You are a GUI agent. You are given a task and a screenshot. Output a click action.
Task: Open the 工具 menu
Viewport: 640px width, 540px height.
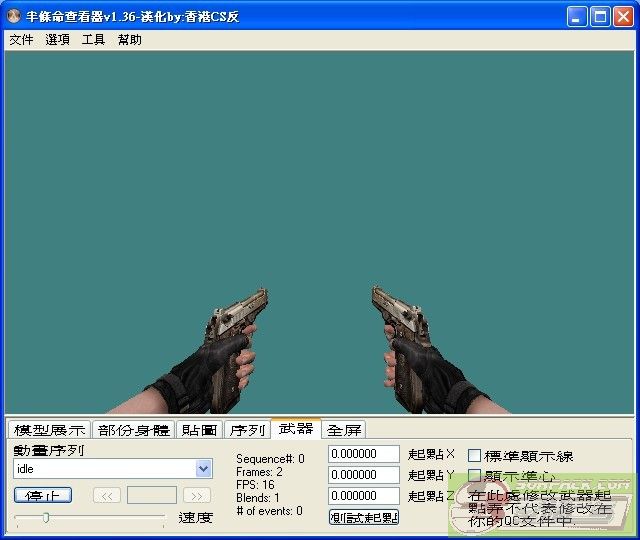tap(93, 40)
